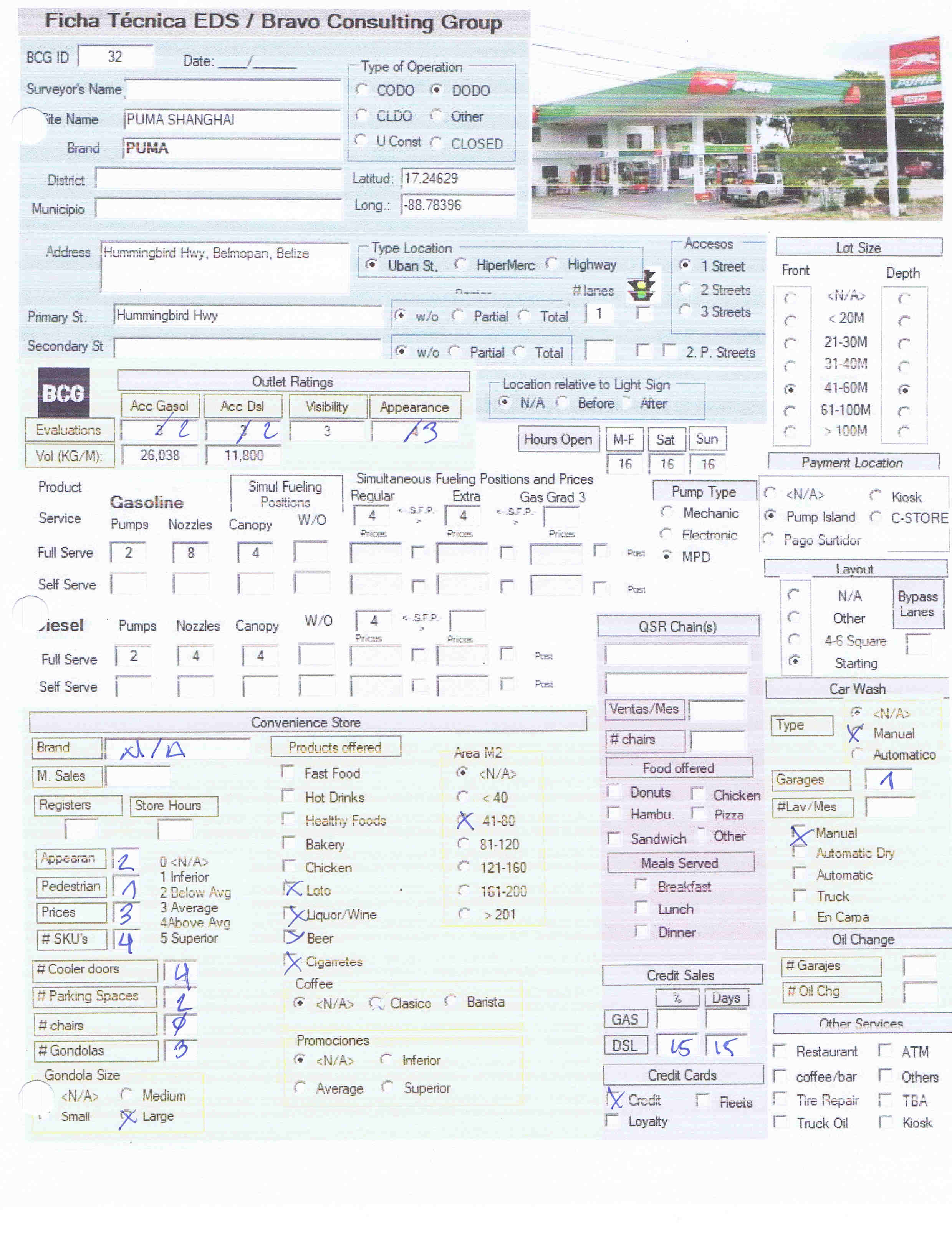Select Automatico car wash type
The image size is (952, 1240).
(858, 753)
